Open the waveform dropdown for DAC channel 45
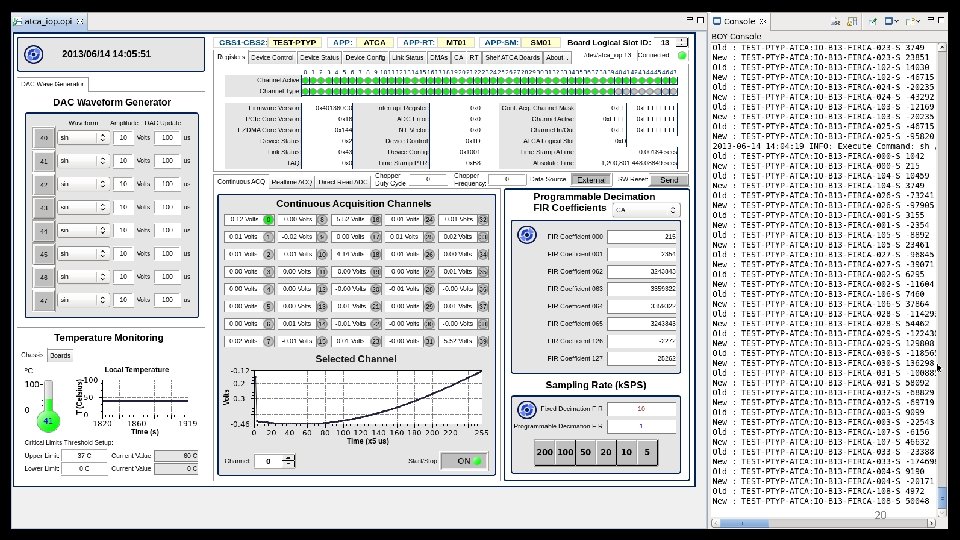The image size is (960, 540). coord(83,253)
